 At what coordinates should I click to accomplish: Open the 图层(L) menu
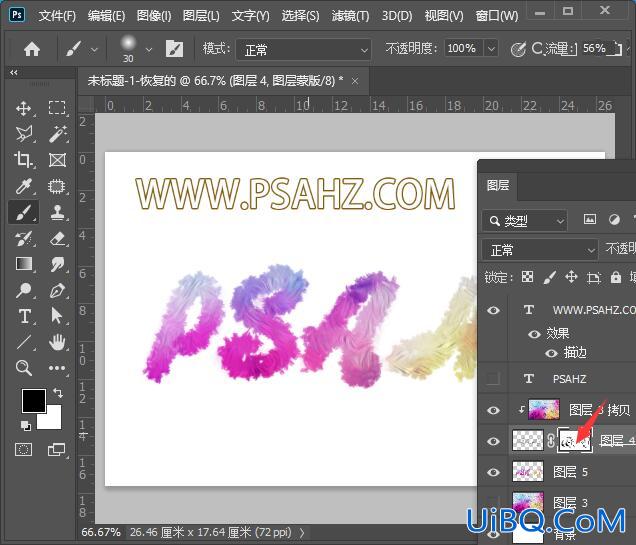(x=201, y=16)
